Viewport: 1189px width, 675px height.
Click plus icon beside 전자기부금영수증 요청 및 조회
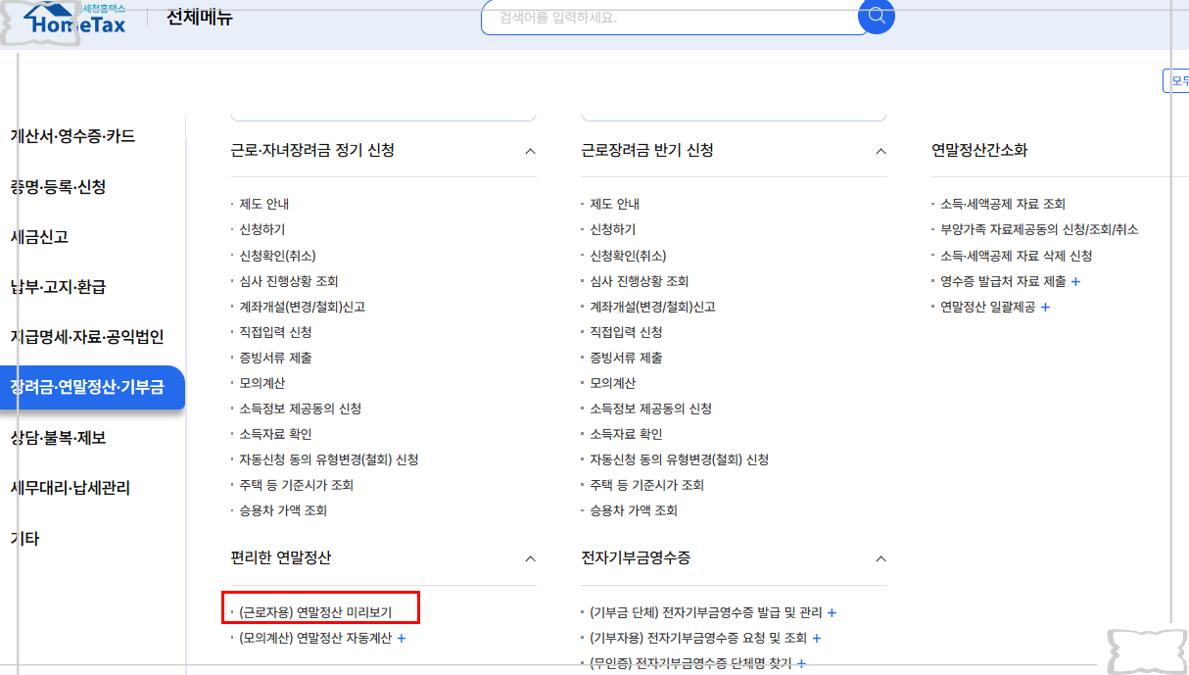[x=816, y=638]
